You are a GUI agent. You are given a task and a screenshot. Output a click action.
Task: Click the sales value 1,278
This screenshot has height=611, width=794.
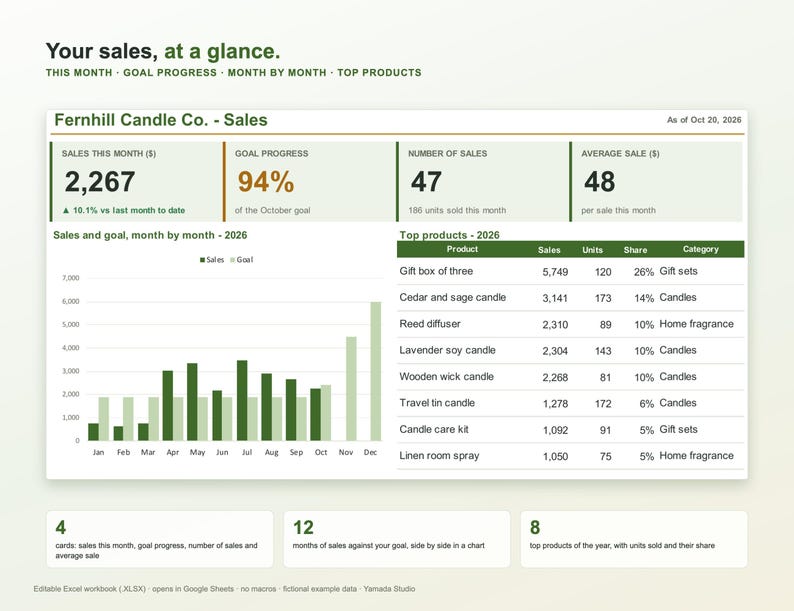tap(555, 403)
